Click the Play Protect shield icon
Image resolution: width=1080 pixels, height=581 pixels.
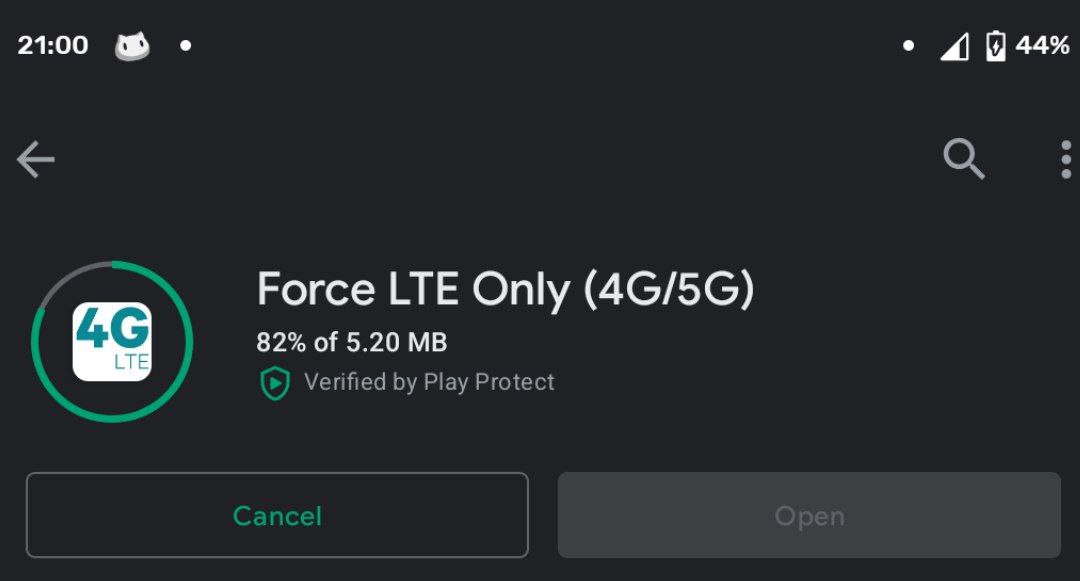pyautogui.click(x=274, y=383)
